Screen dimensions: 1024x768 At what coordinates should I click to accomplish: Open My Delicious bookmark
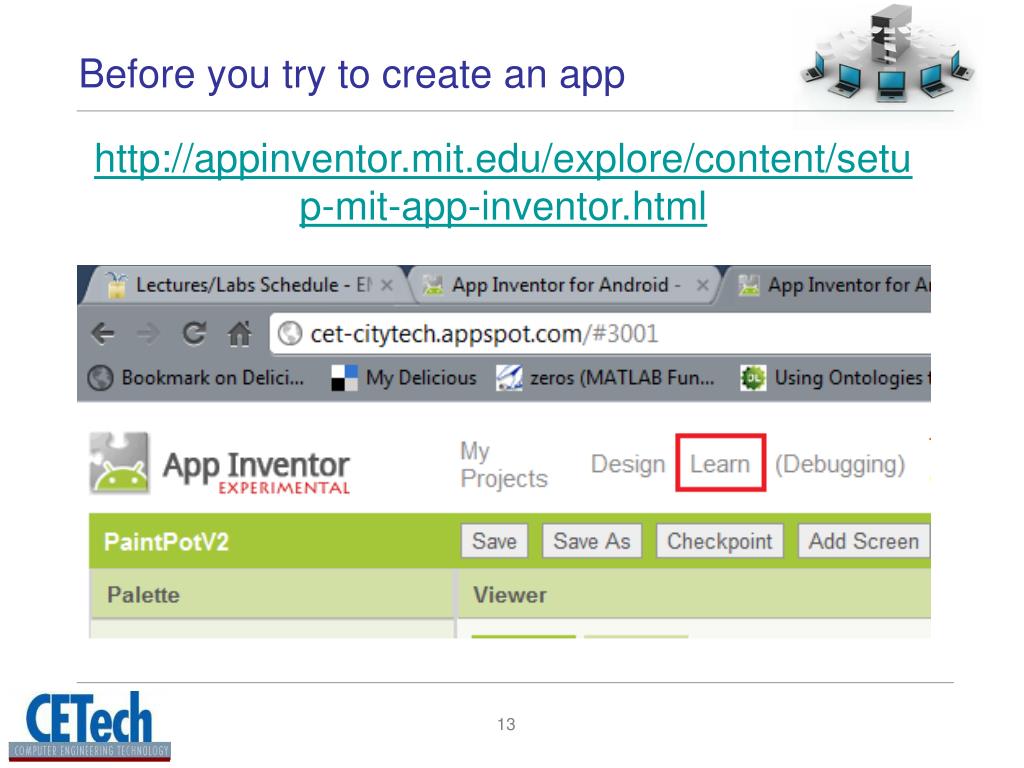(404, 377)
